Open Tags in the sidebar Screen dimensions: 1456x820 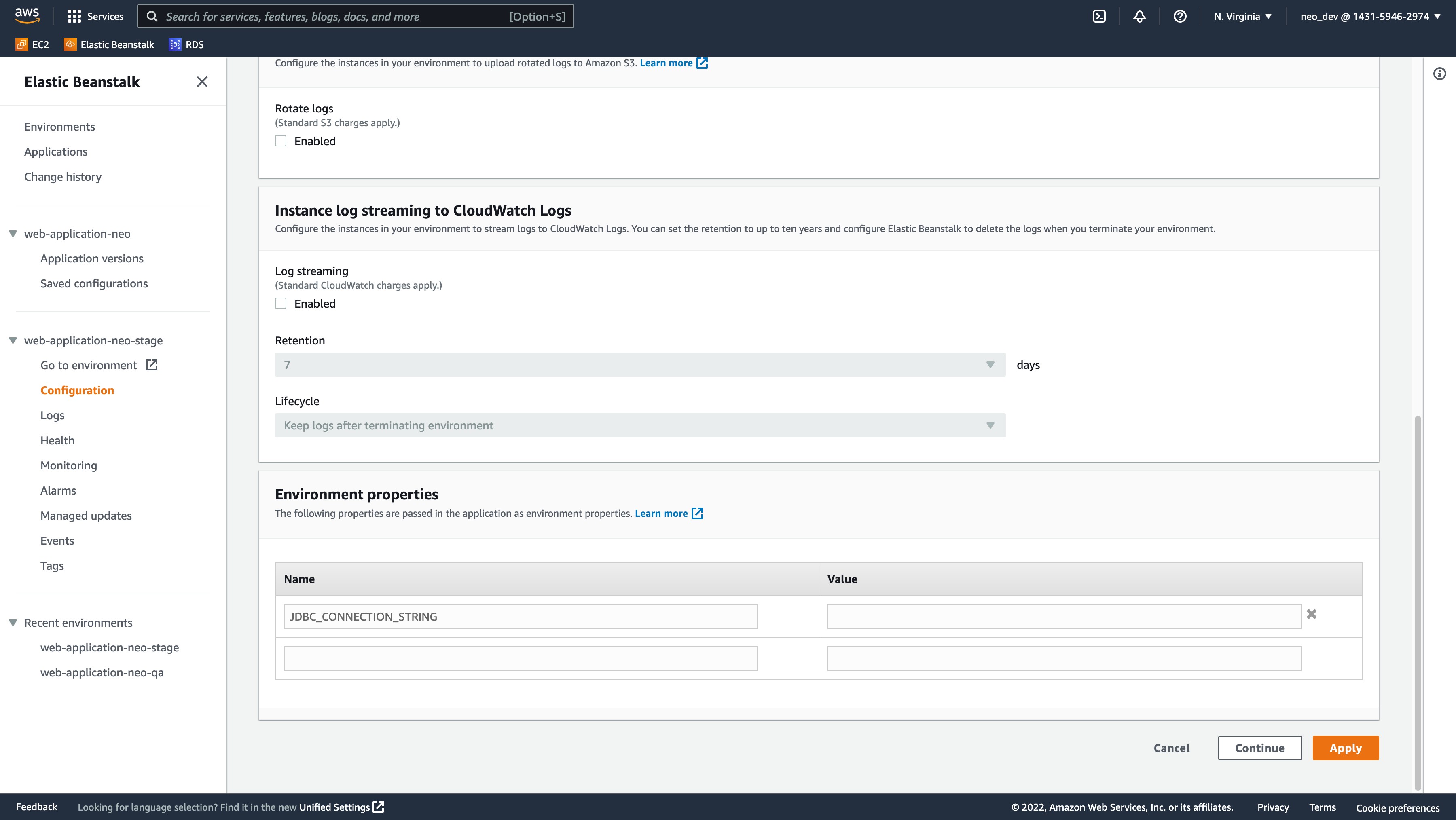(52, 566)
